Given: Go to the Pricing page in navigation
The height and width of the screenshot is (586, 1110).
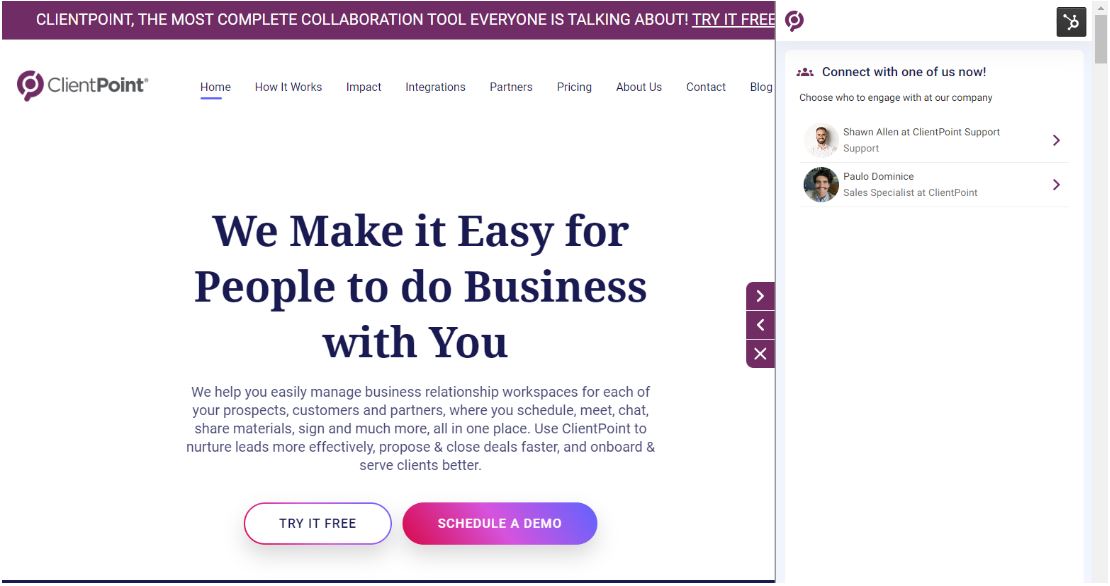Looking at the screenshot, I should [x=574, y=87].
